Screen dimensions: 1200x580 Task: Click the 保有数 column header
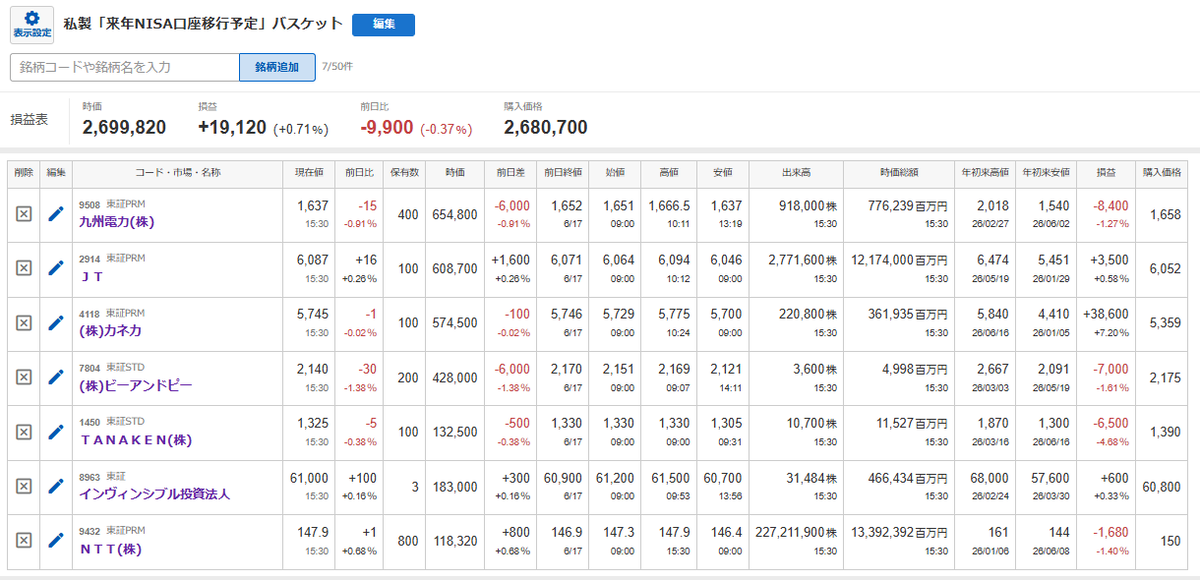[405, 173]
